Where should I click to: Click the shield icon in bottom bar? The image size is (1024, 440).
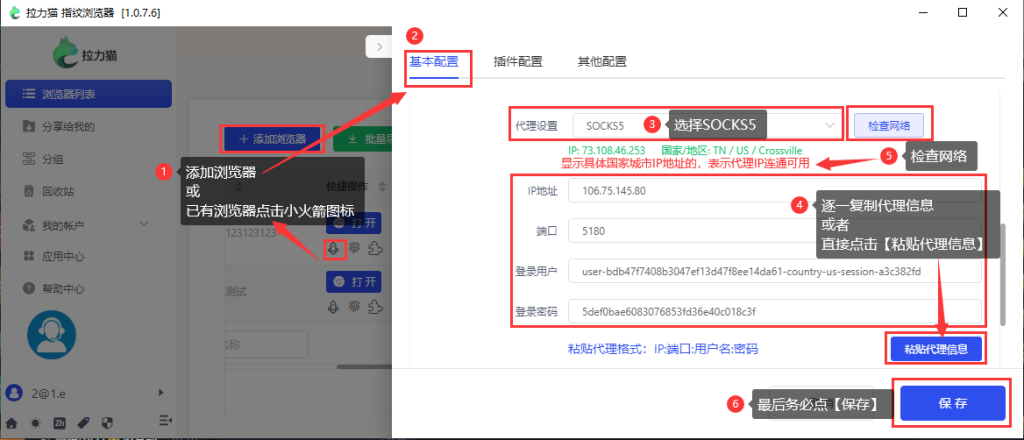[109, 422]
